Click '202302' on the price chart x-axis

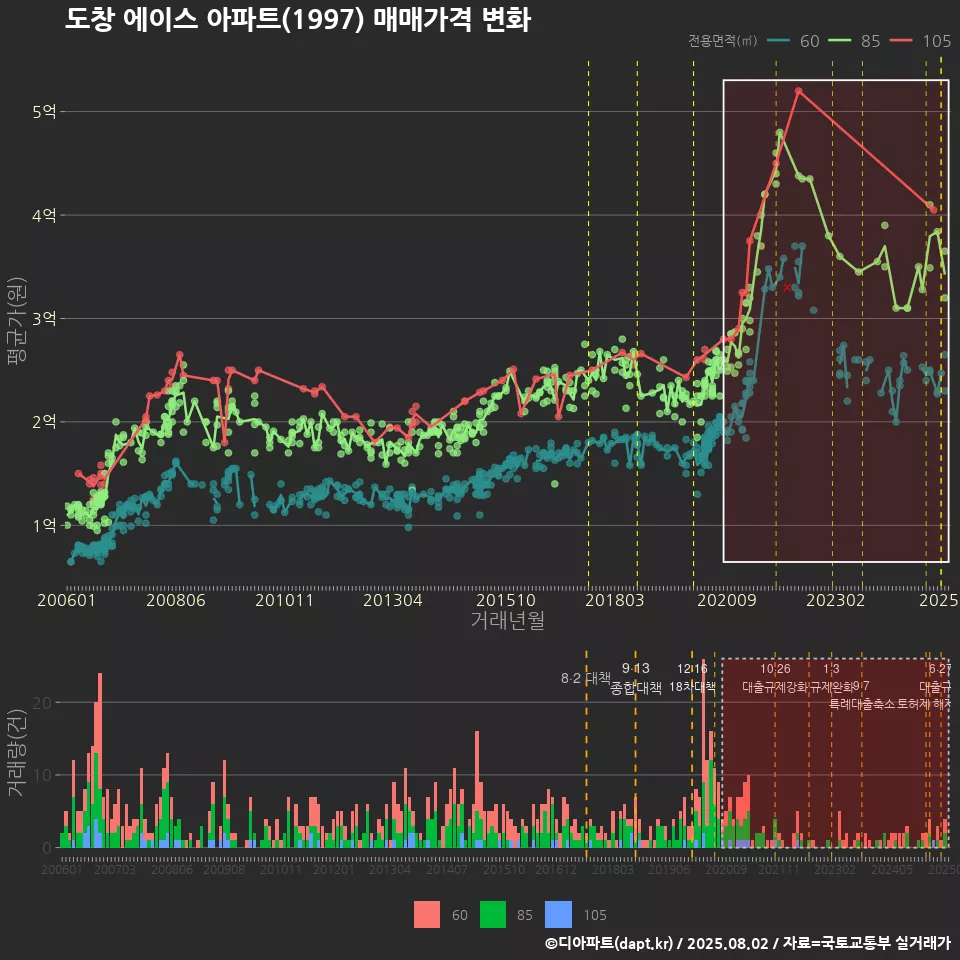(x=836, y=600)
